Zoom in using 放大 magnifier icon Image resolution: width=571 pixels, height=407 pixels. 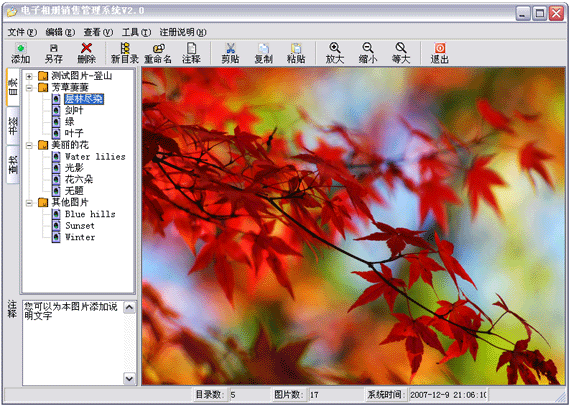335,53
